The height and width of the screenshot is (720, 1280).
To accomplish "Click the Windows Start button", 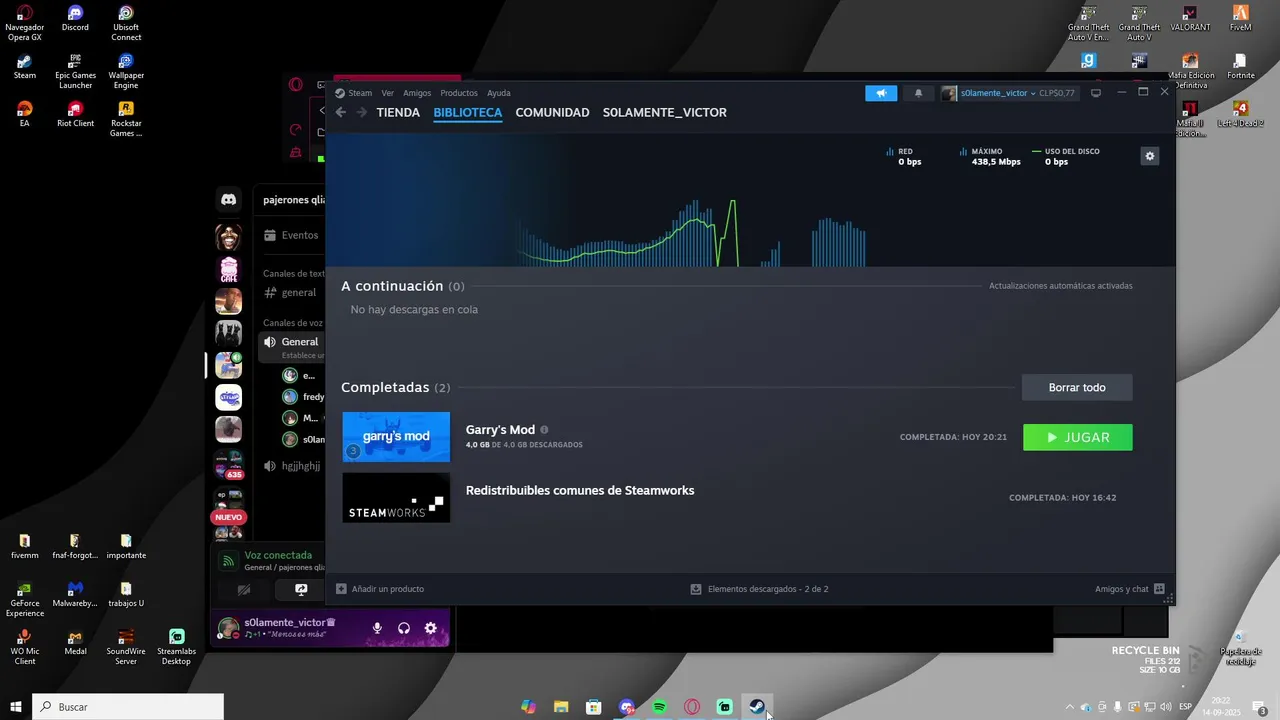I will pyautogui.click(x=16, y=707).
